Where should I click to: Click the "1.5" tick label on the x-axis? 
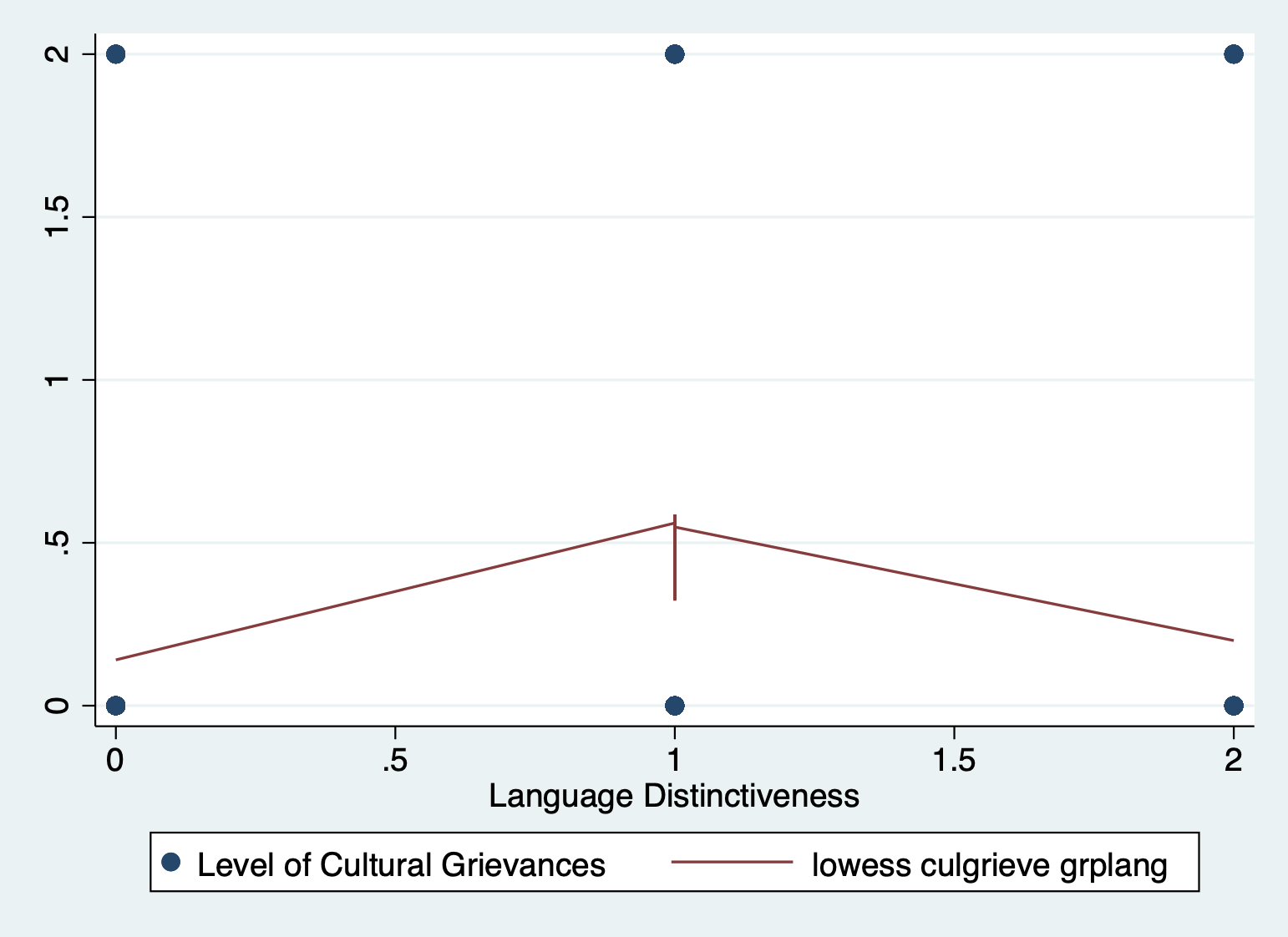point(953,761)
